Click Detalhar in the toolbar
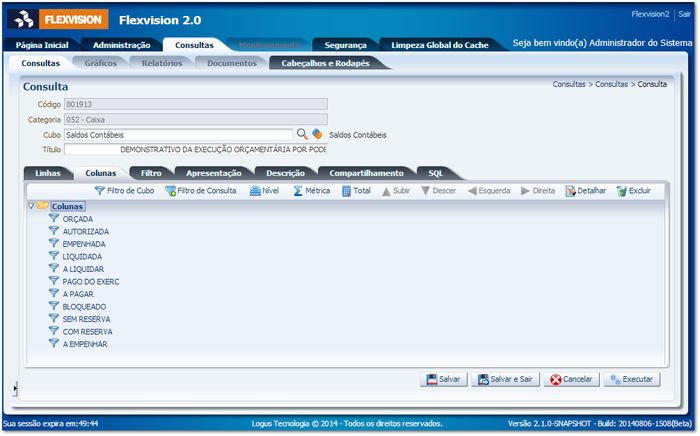 pos(571,190)
